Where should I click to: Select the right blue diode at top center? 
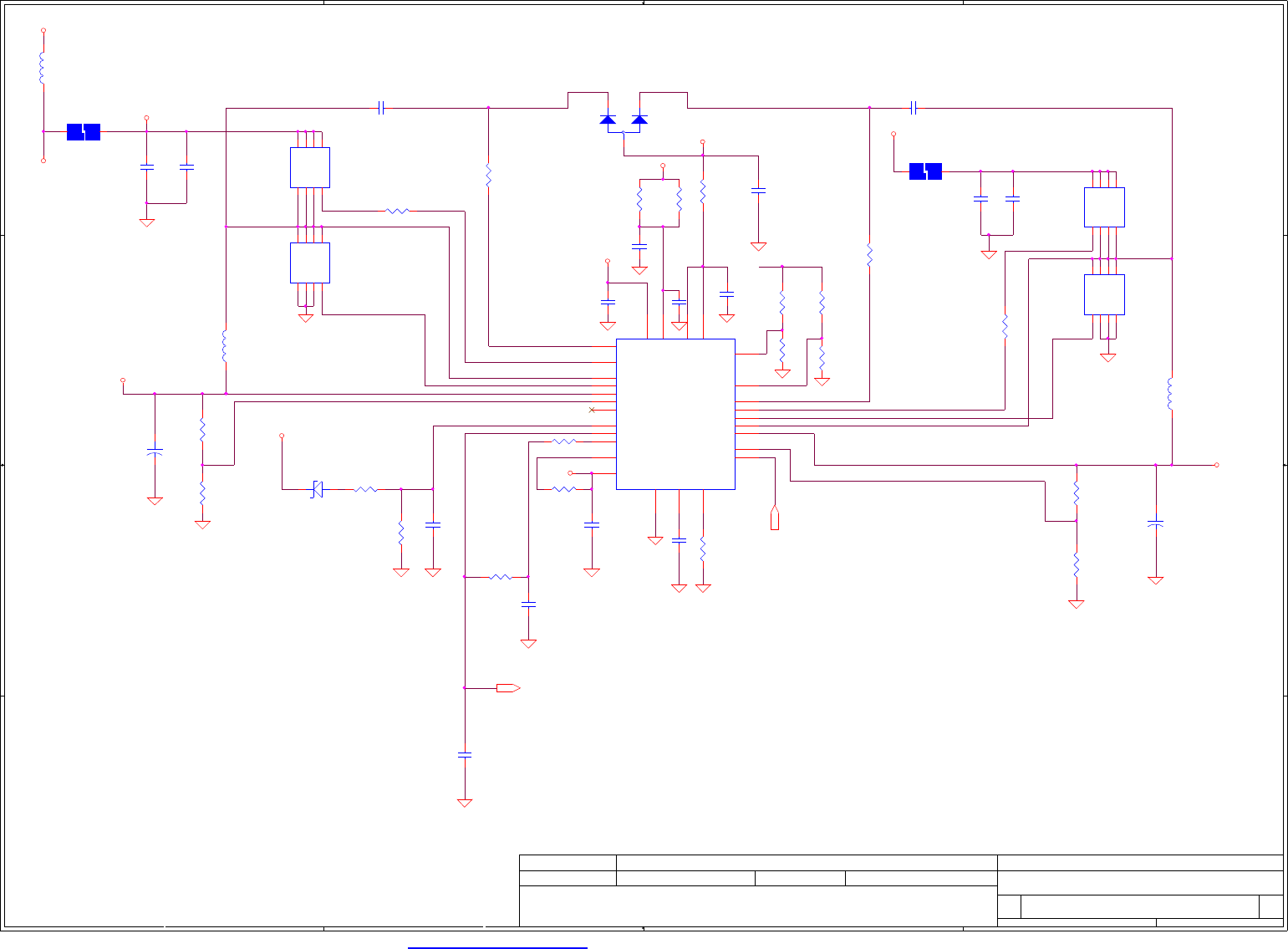tap(639, 120)
